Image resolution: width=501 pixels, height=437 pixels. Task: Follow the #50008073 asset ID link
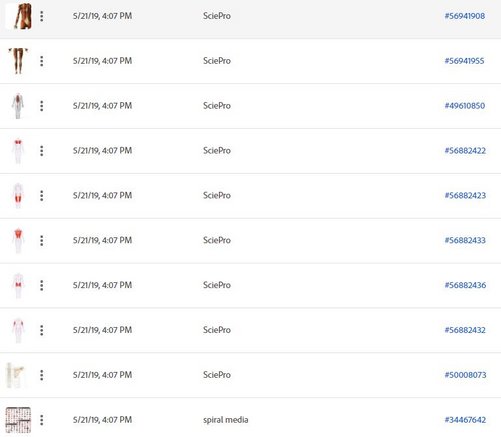465,375
